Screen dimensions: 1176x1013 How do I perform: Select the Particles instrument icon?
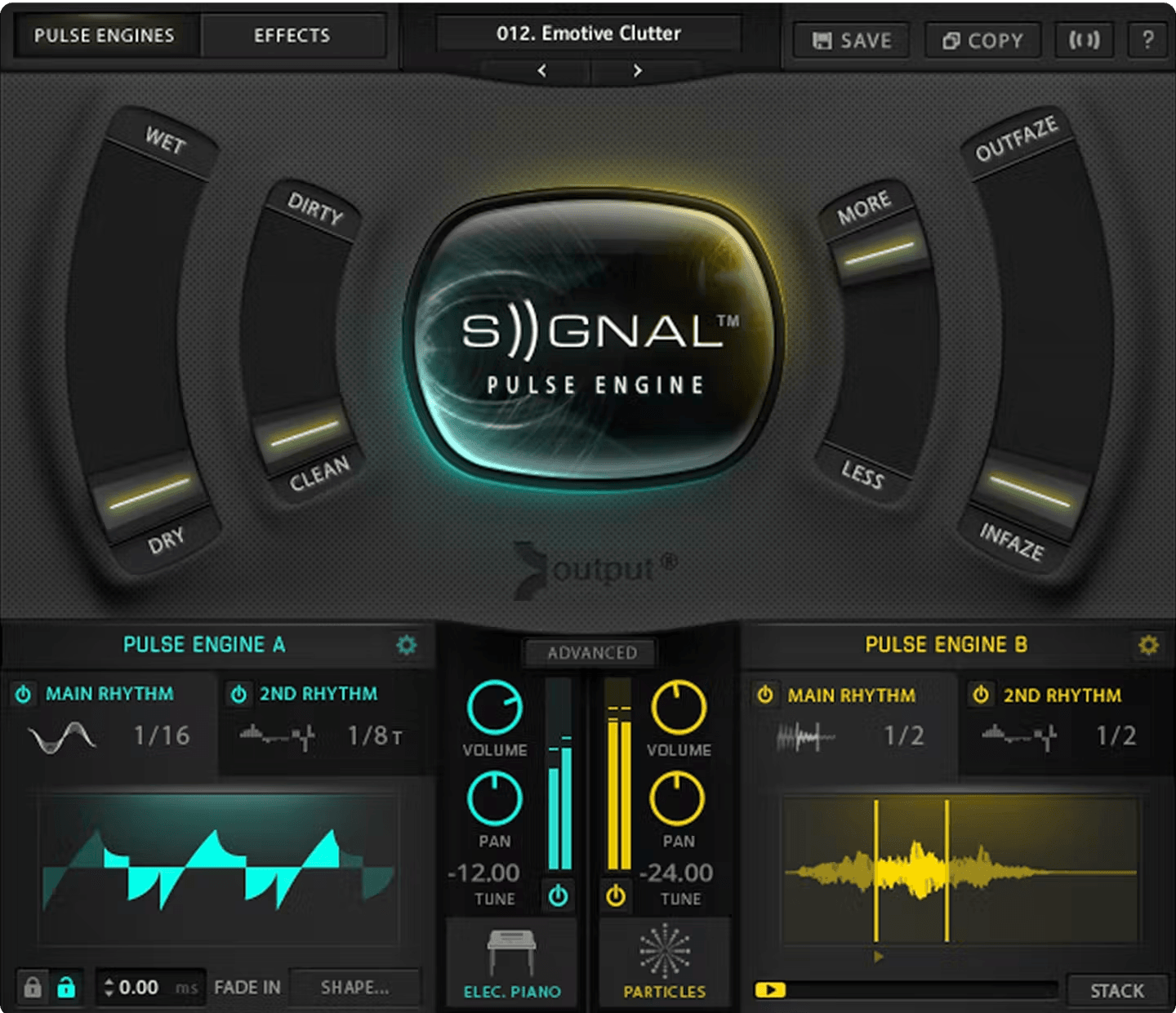tap(665, 951)
